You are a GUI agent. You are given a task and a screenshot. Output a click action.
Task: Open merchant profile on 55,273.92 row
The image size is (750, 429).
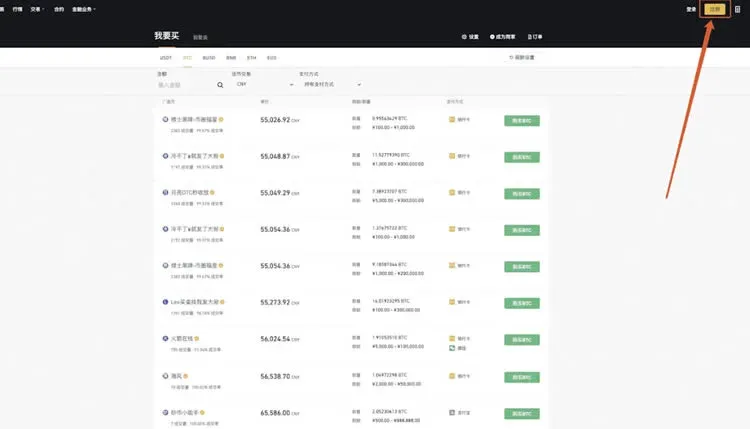(194, 302)
